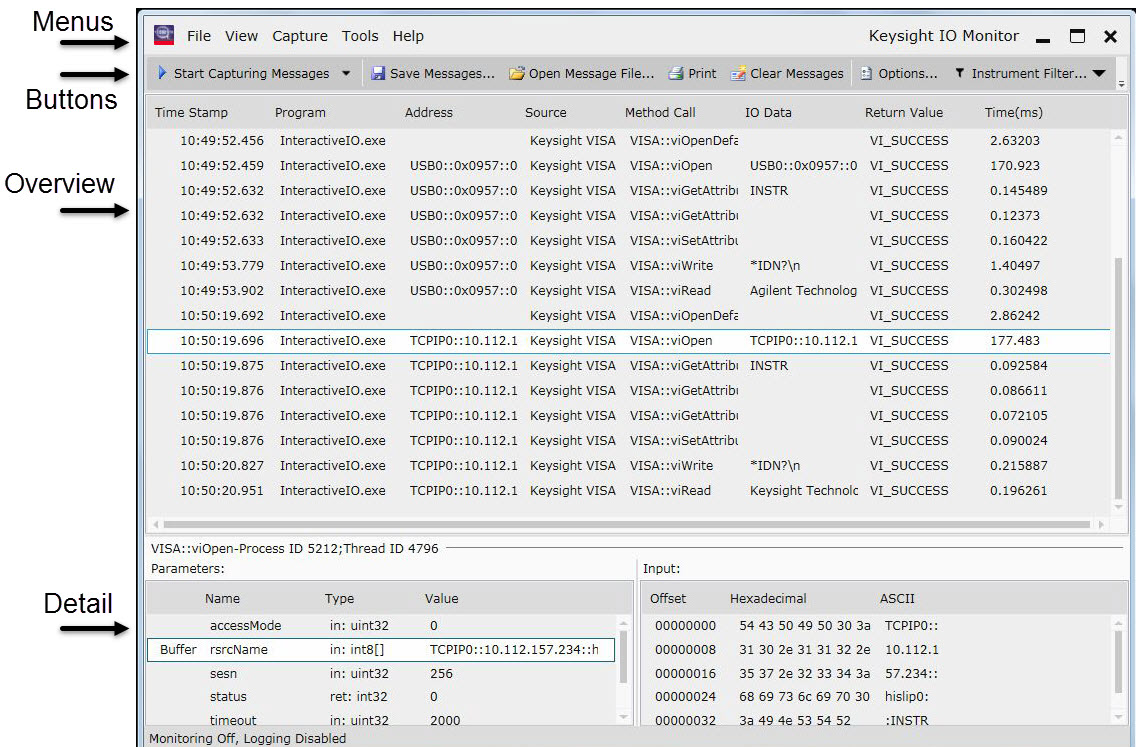Select the accessMode parameter row
This screenshot has height=747, width=1136.
pyautogui.click(x=381, y=625)
